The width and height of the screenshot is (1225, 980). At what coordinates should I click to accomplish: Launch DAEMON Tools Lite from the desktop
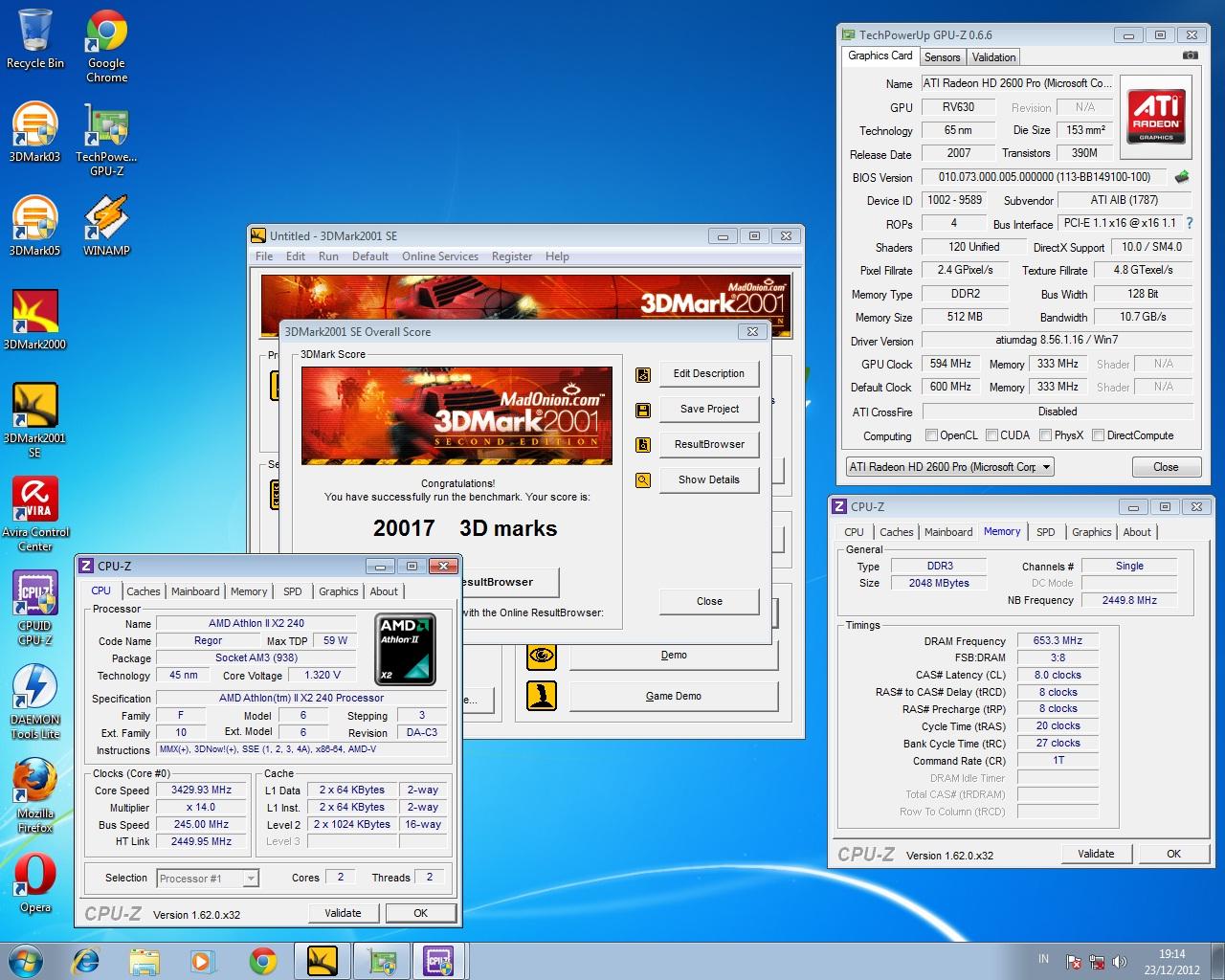(x=34, y=702)
